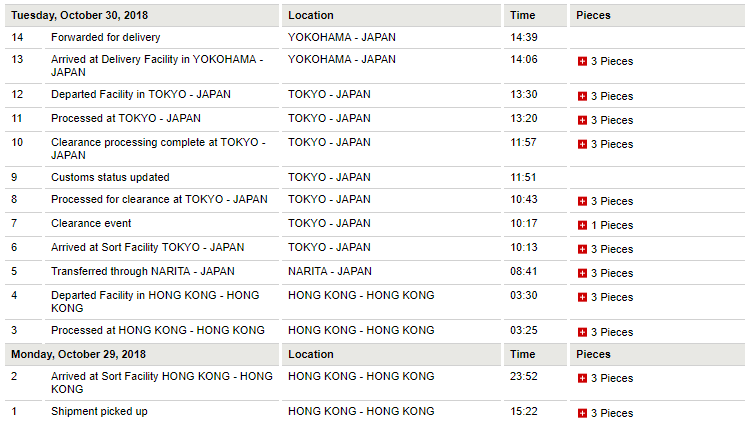This screenshot has width=749, height=426.
Task: Click plus icon on Clearance processing complete row
Action: (x=583, y=144)
